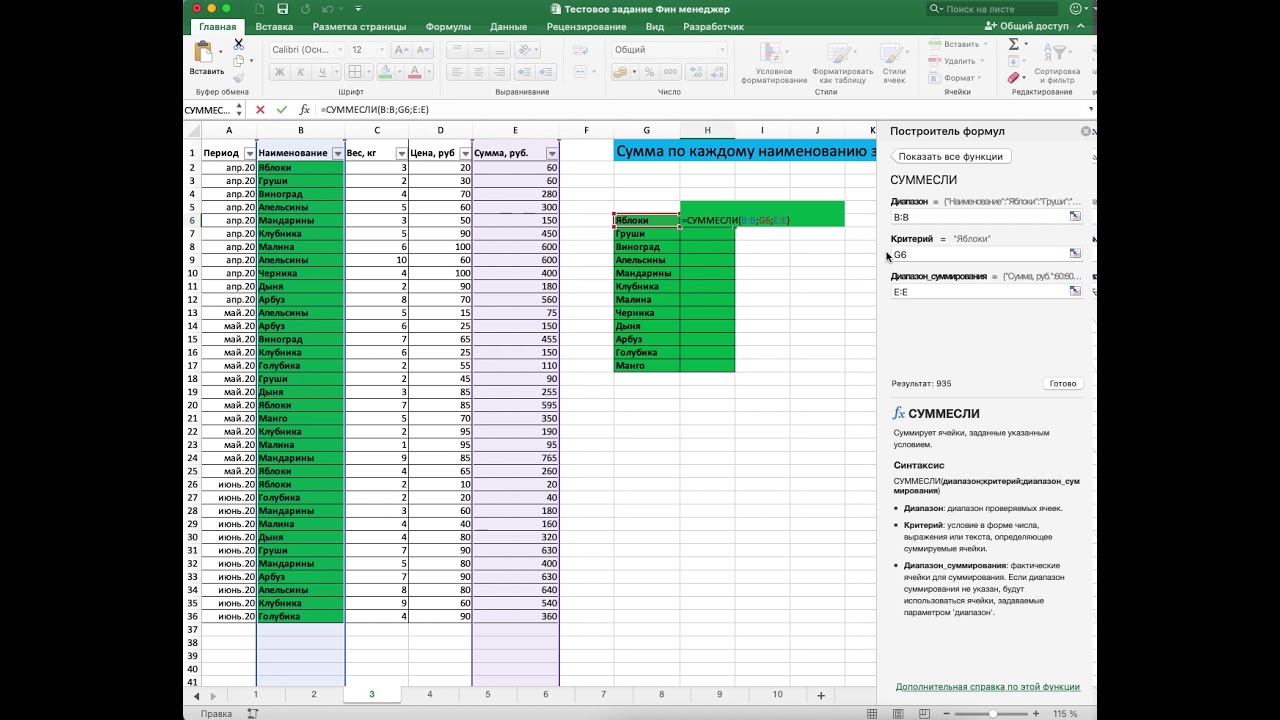
Task: Open the Вставка ribbon tab
Action: point(274,27)
